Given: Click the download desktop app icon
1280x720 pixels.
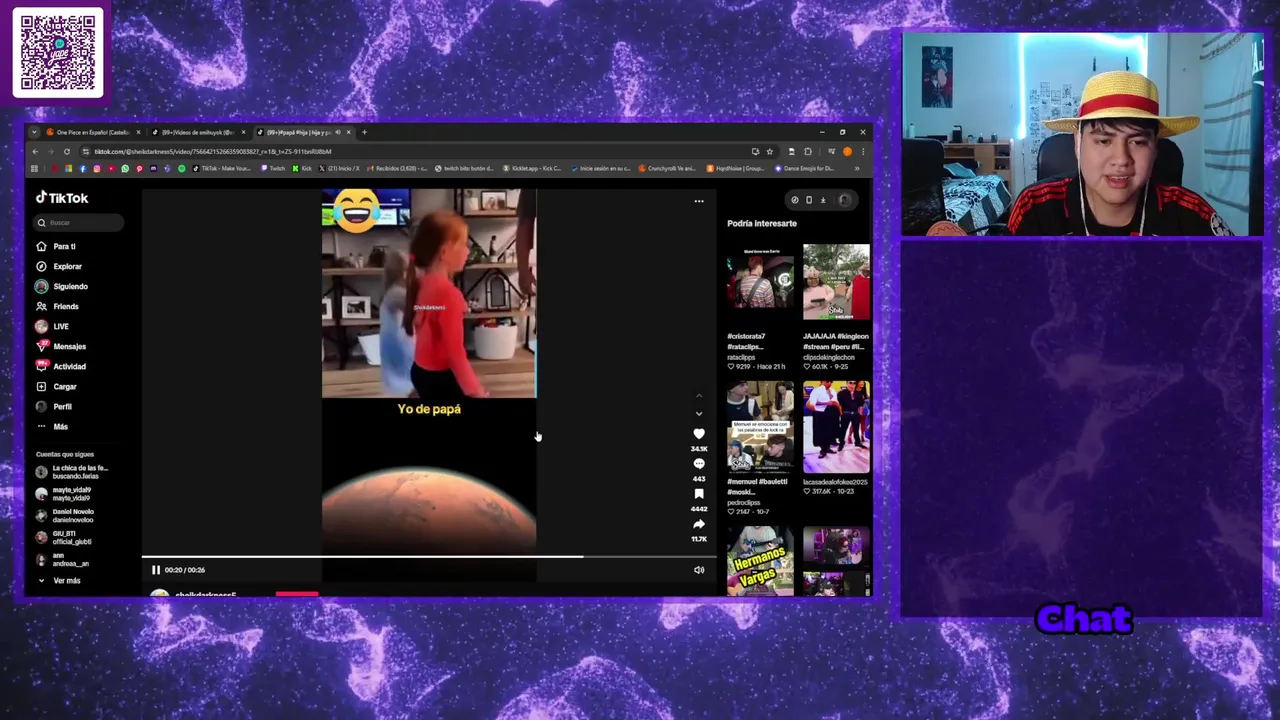Looking at the screenshot, I should [823, 200].
